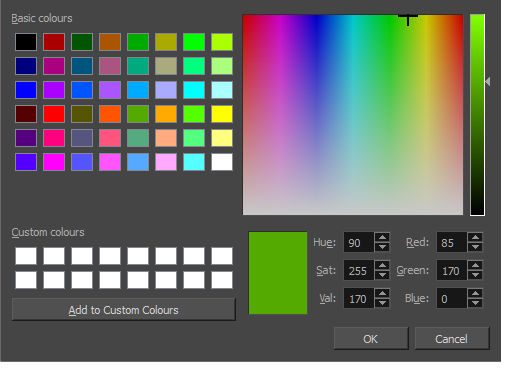Click inside the hue-saturation colour spectrum
This screenshot has width=511, height=372.
coord(353,115)
